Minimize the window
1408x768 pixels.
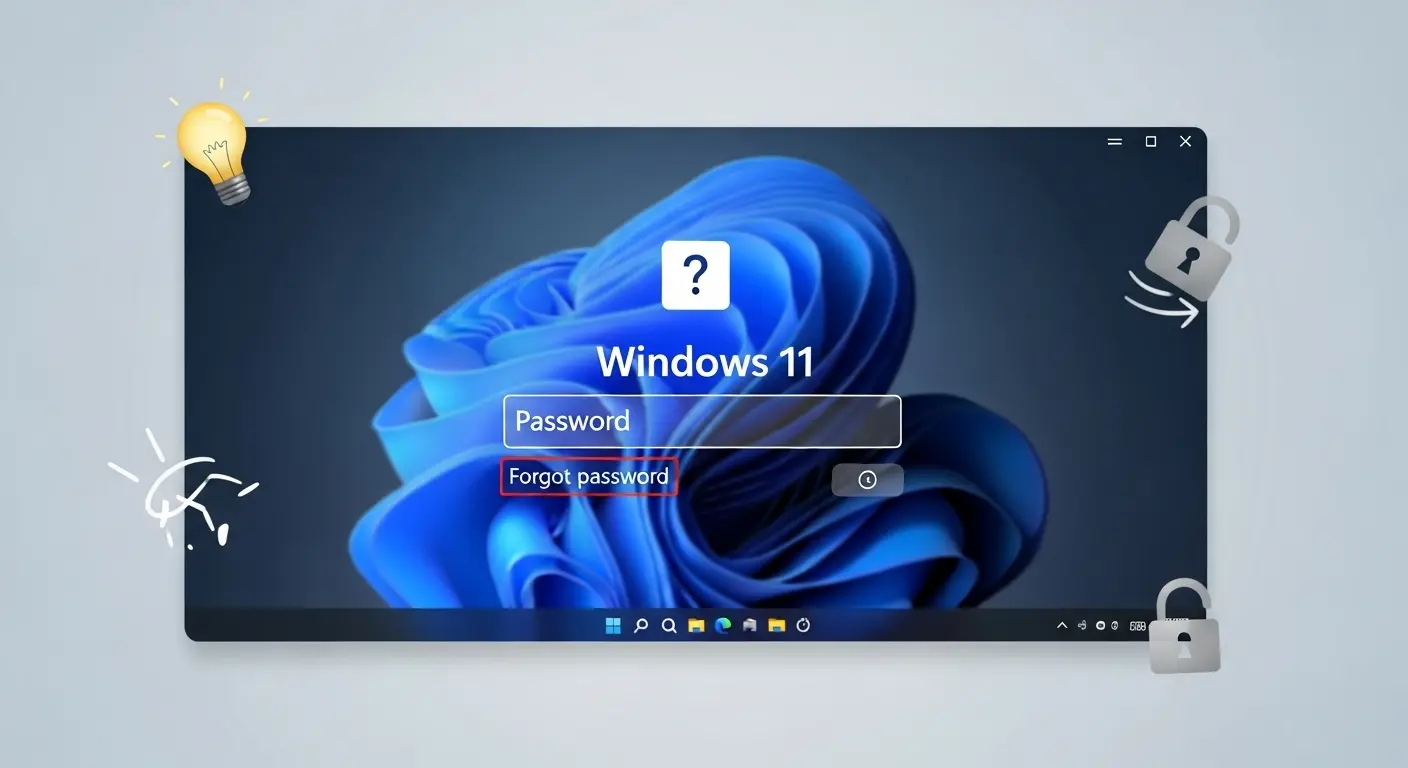point(1115,142)
